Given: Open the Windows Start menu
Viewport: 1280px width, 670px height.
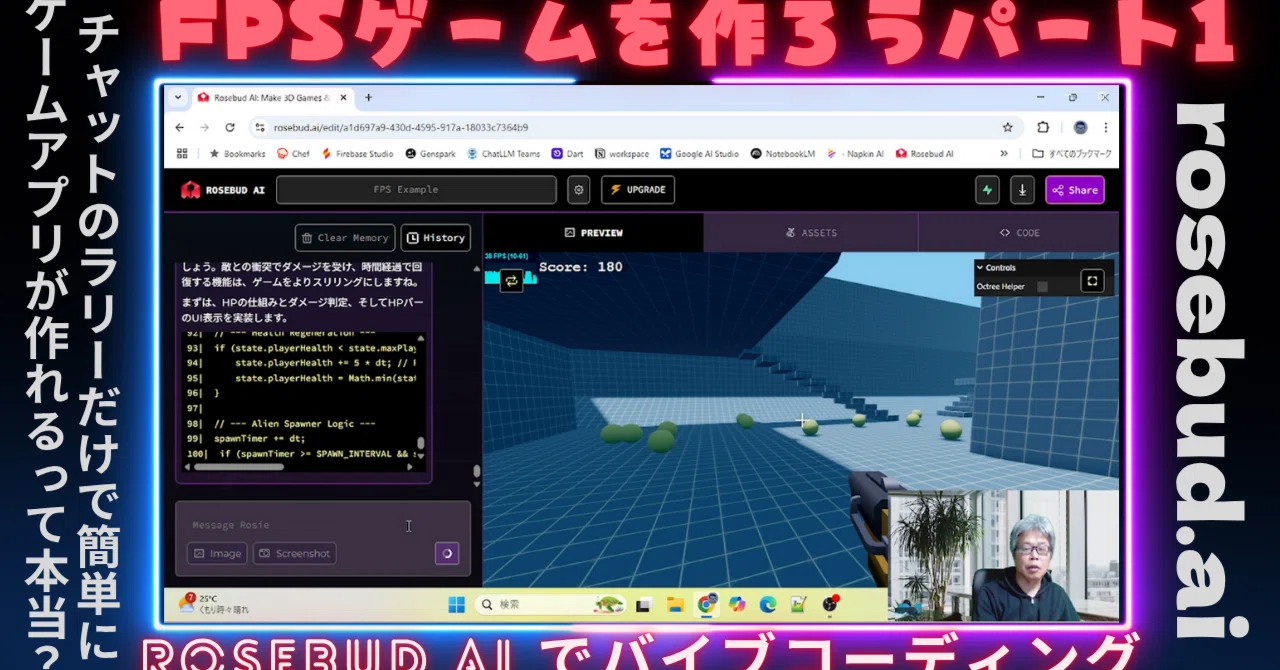Looking at the screenshot, I should (456, 604).
